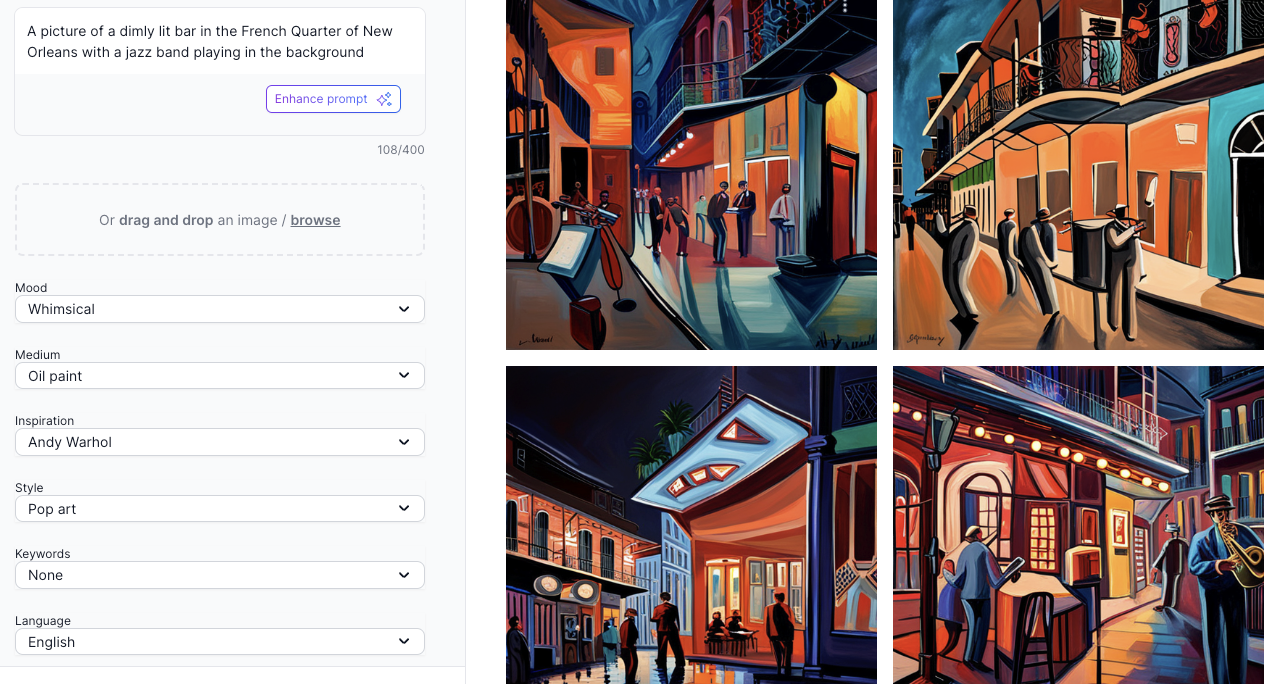This screenshot has width=1272, height=684.
Task: Click the Medium dropdown chevron arrow
Action: coord(404,376)
